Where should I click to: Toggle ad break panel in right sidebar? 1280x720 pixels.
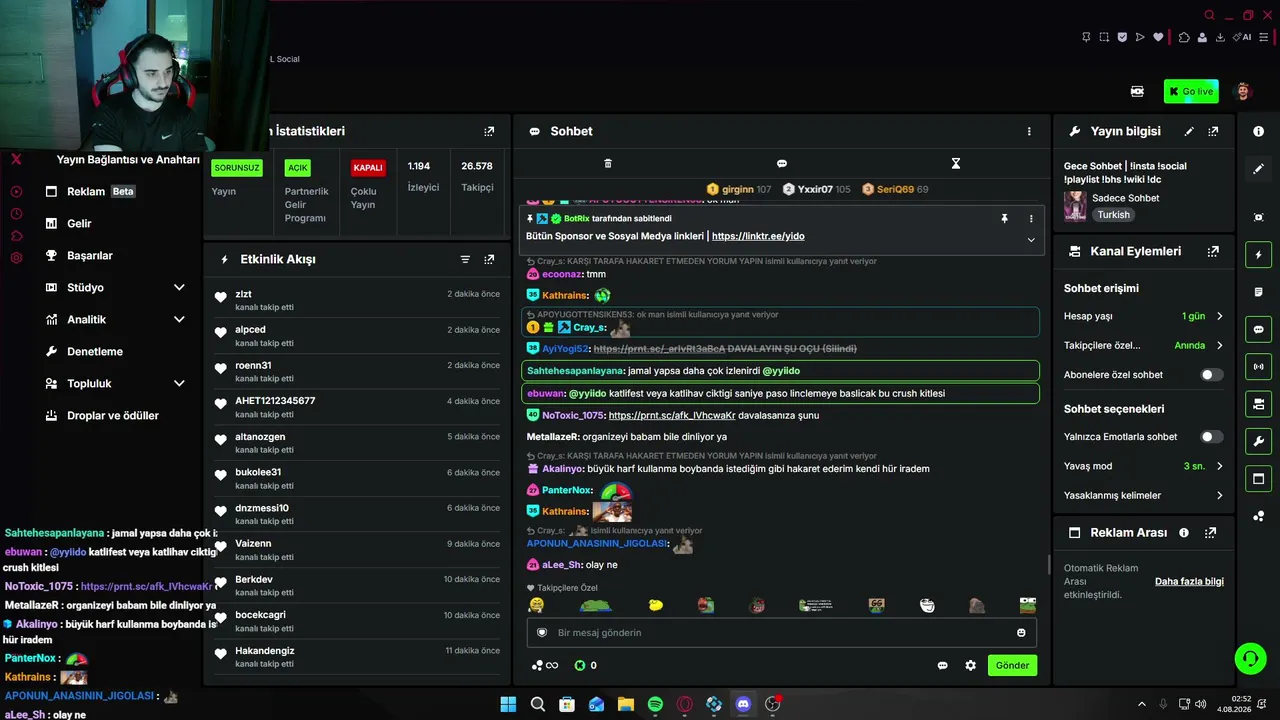click(1259, 479)
